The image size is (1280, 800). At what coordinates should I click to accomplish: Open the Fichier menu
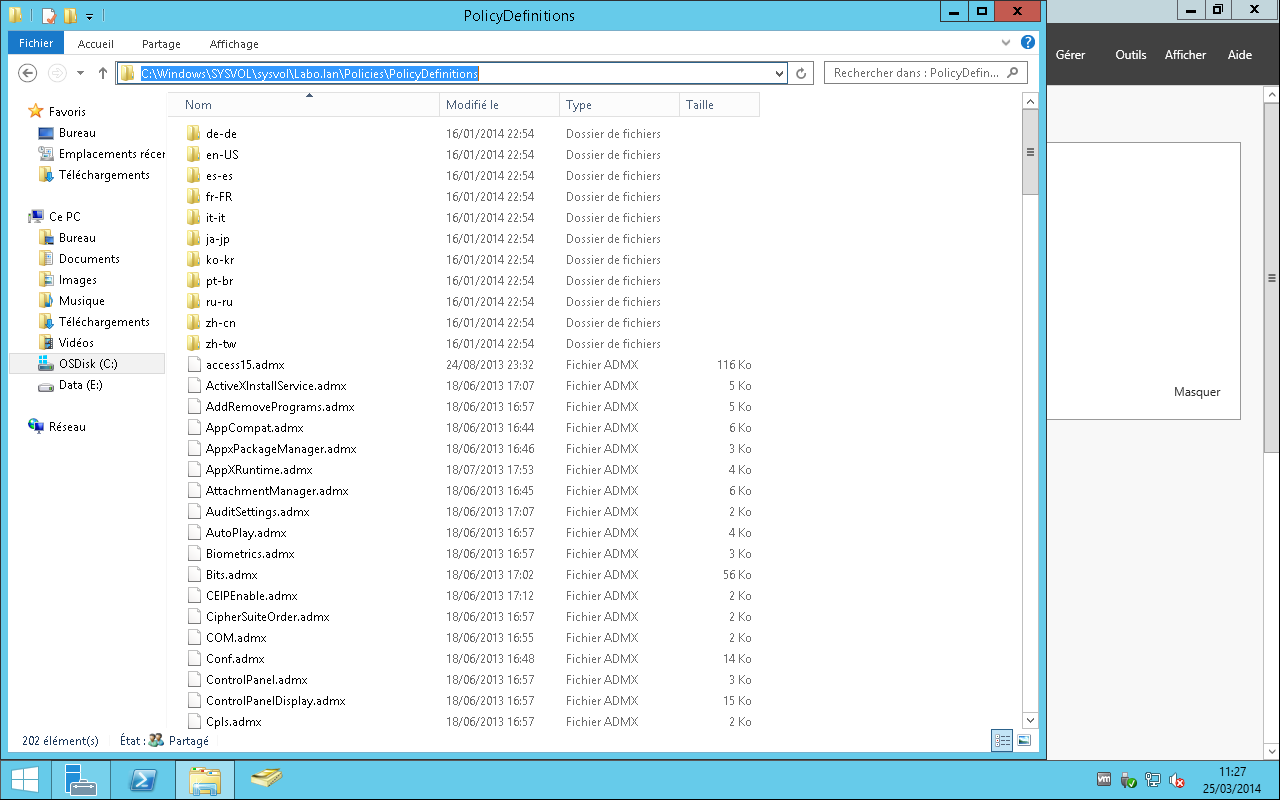pyautogui.click(x=36, y=44)
